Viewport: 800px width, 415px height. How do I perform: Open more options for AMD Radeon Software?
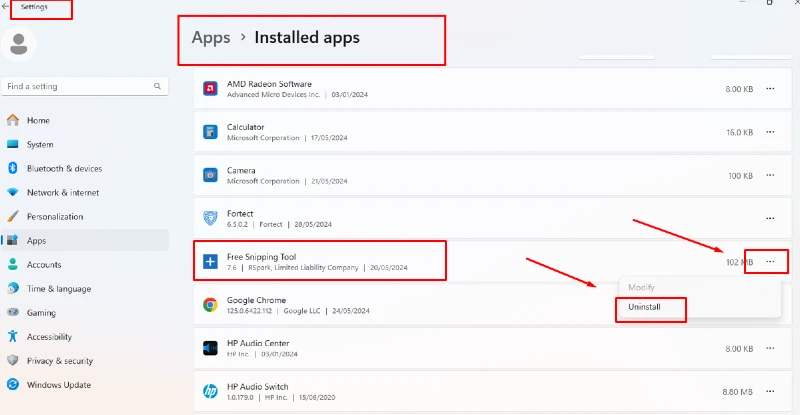tap(770, 89)
